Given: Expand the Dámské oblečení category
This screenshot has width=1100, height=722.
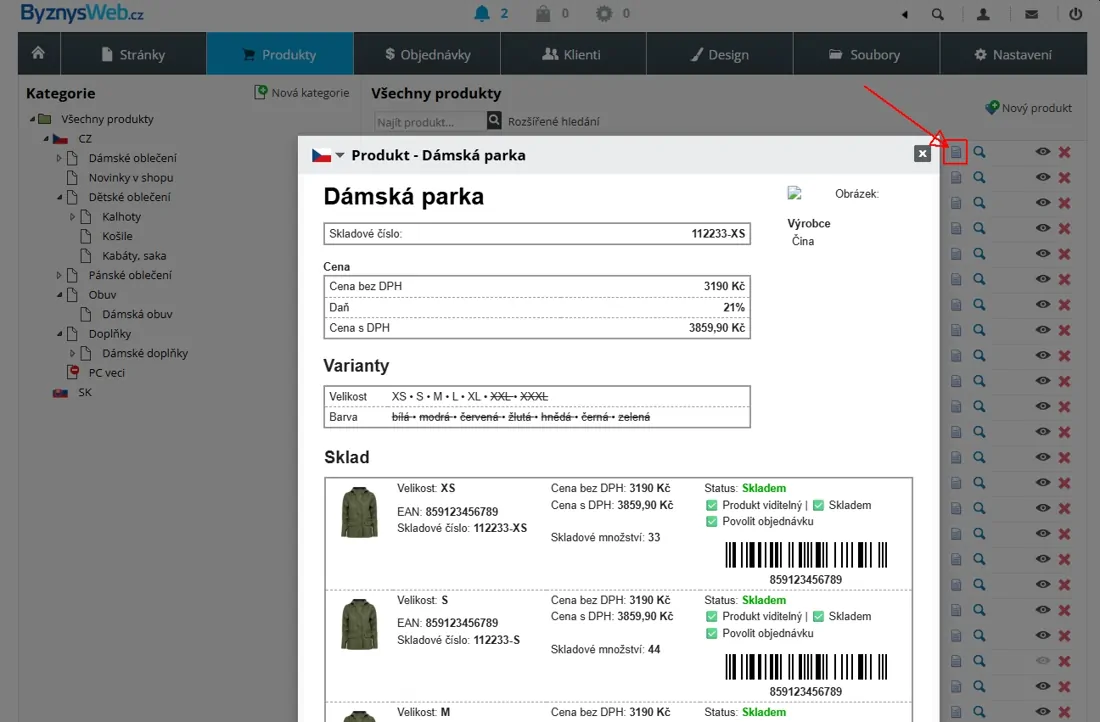Looking at the screenshot, I should 59,159.
